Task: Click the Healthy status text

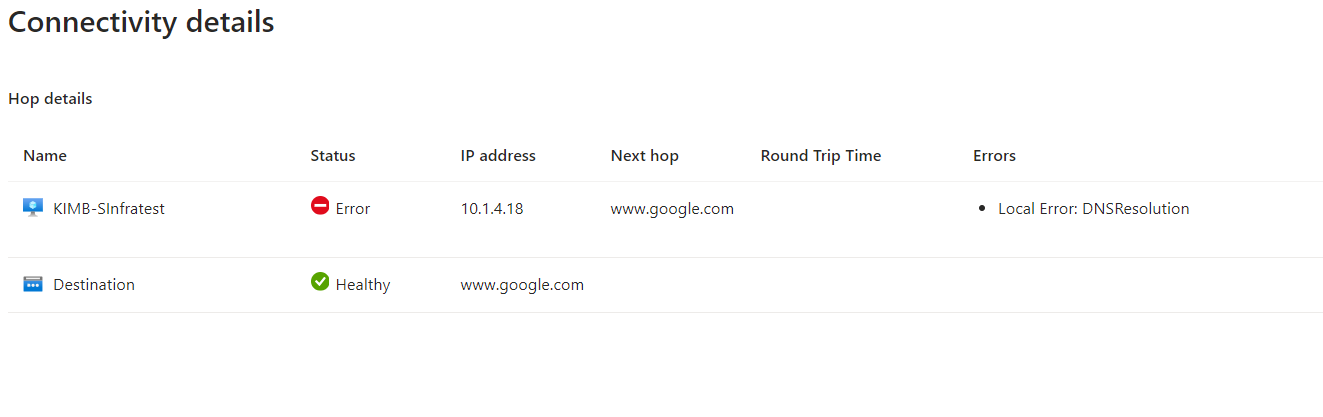Action: (363, 285)
